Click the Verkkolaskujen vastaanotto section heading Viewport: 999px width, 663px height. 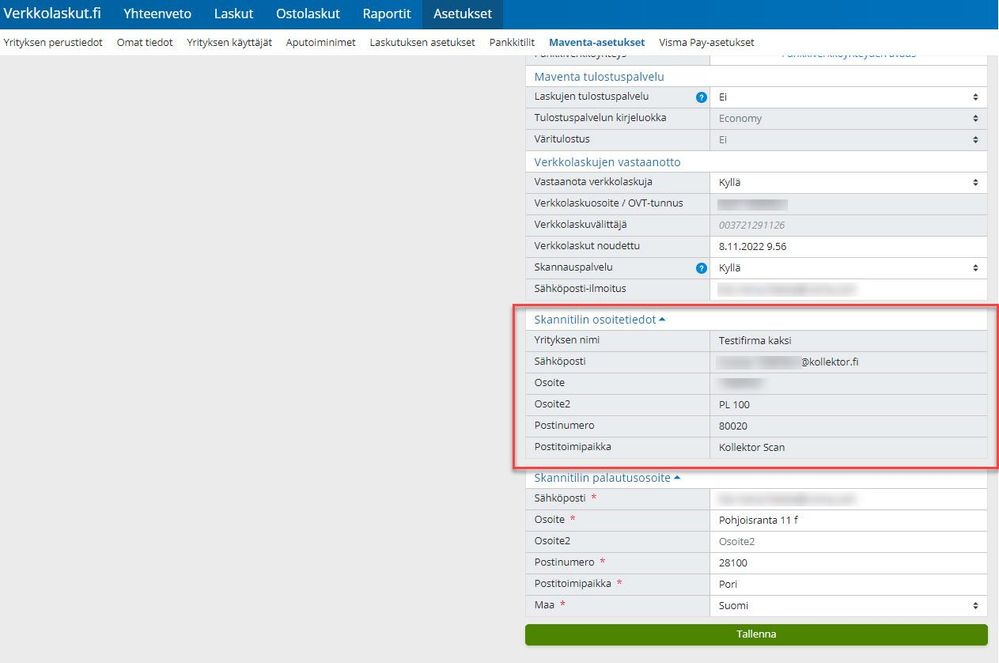point(607,162)
